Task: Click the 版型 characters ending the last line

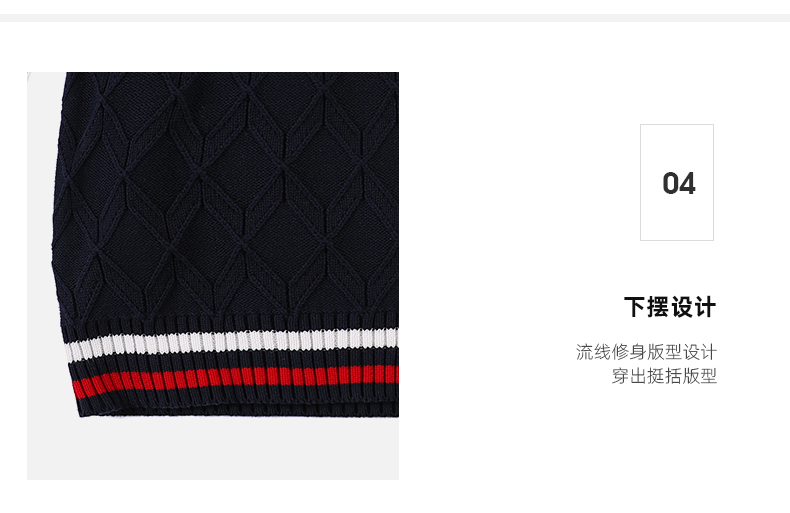Action: [x=699, y=375]
